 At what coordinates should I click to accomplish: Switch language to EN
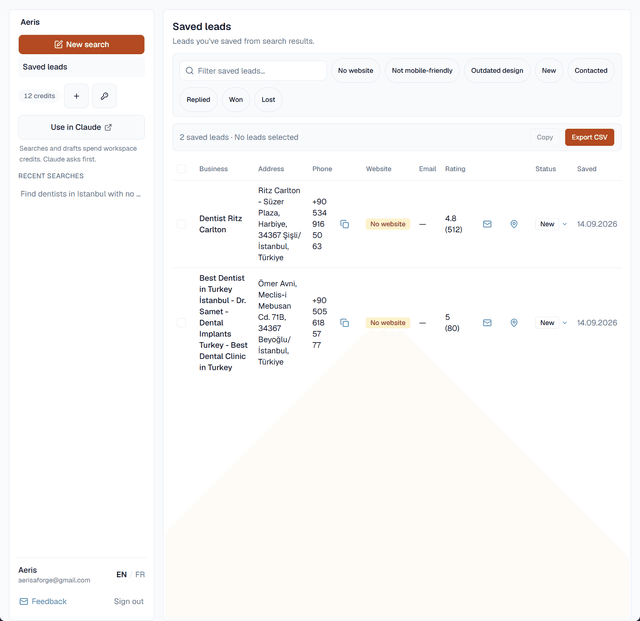(121, 574)
